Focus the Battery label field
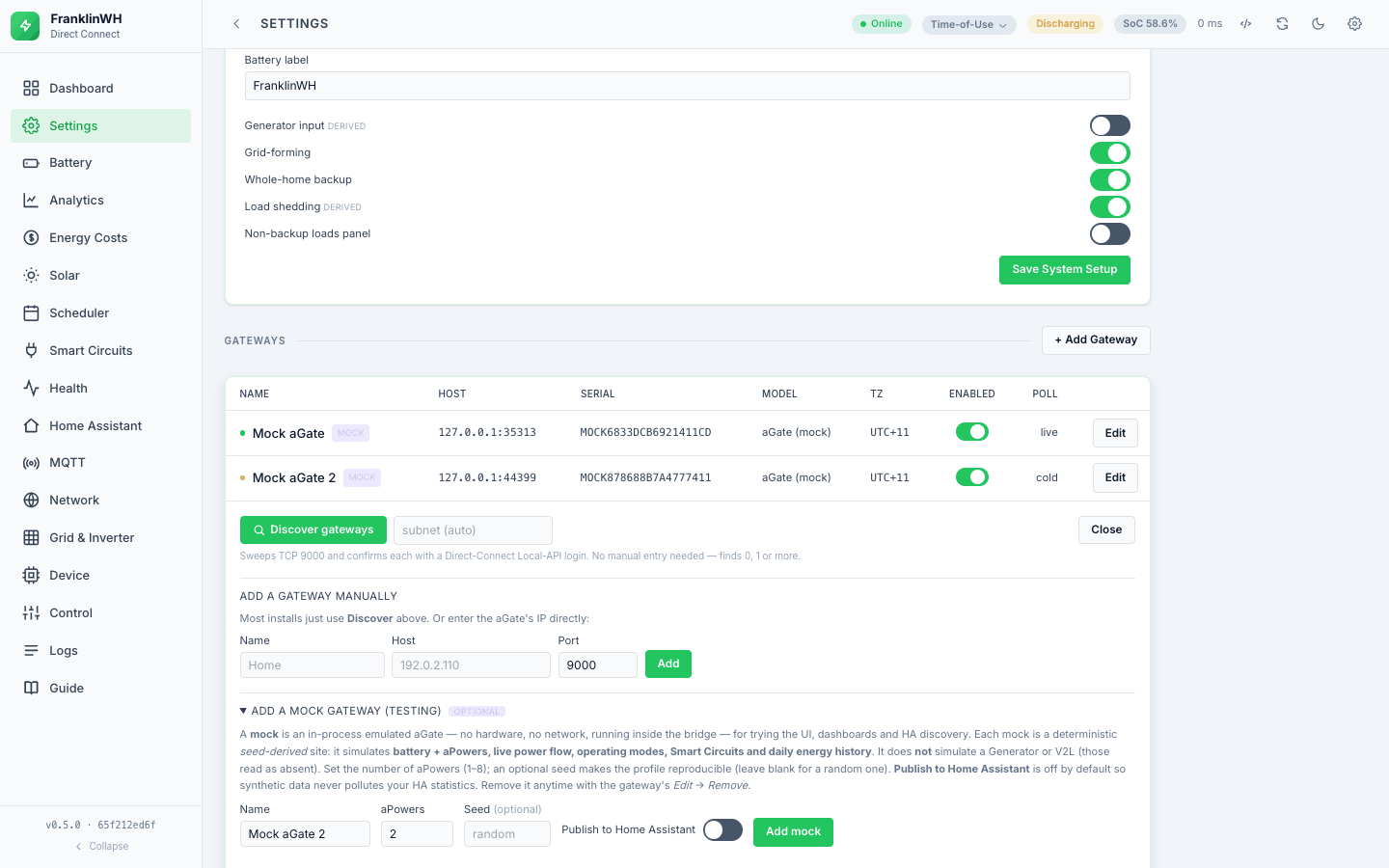This screenshot has width=1389, height=868. pos(687,86)
